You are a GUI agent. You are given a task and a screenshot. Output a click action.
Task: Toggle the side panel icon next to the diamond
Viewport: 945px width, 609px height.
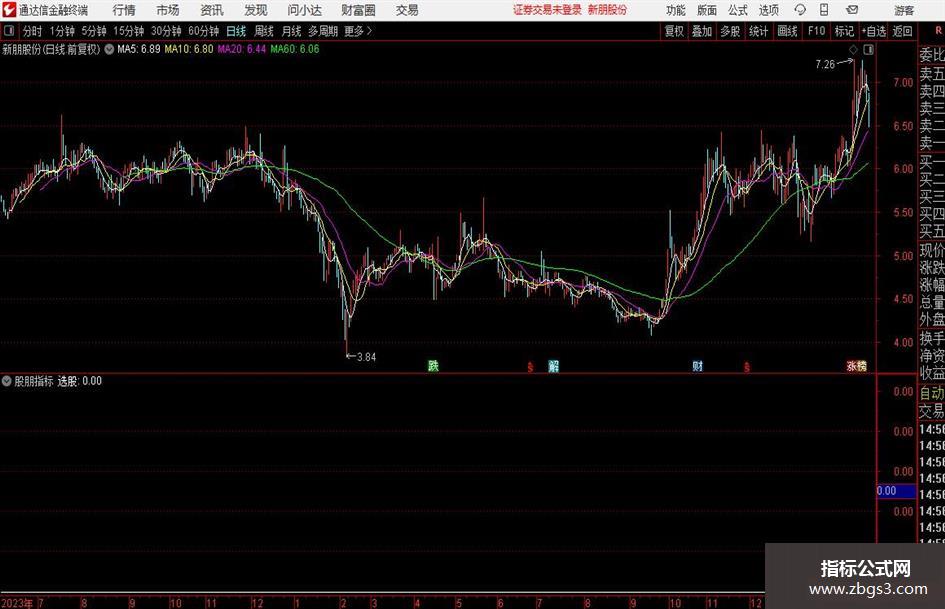tap(868, 49)
